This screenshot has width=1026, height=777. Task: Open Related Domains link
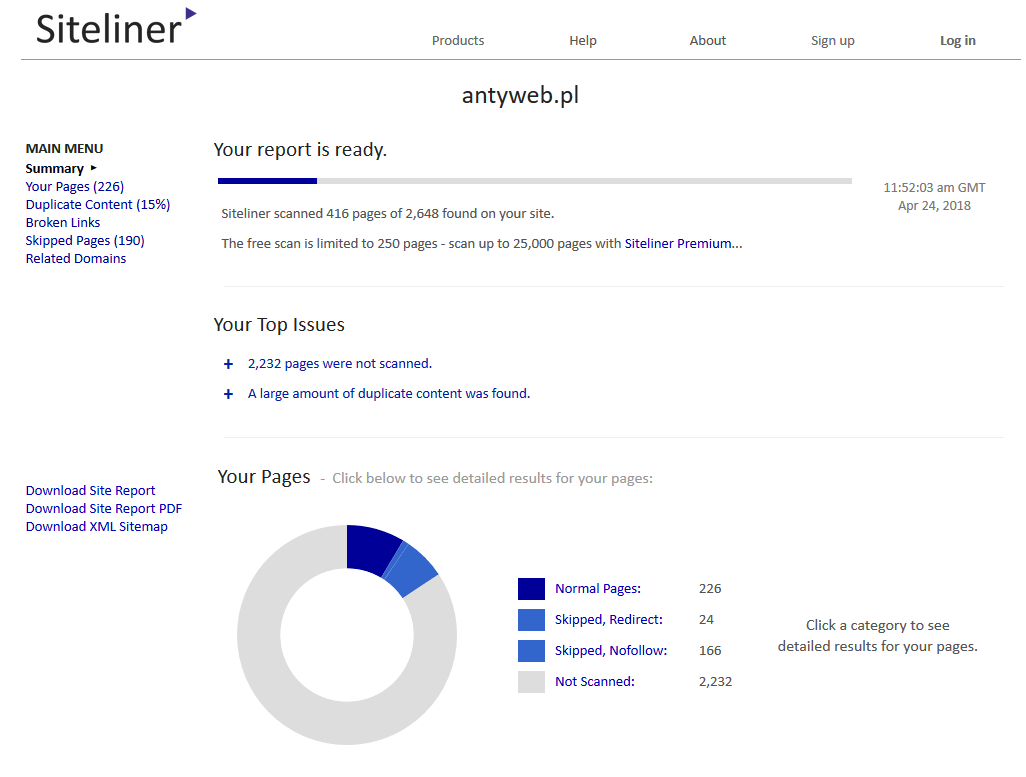(76, 259)
